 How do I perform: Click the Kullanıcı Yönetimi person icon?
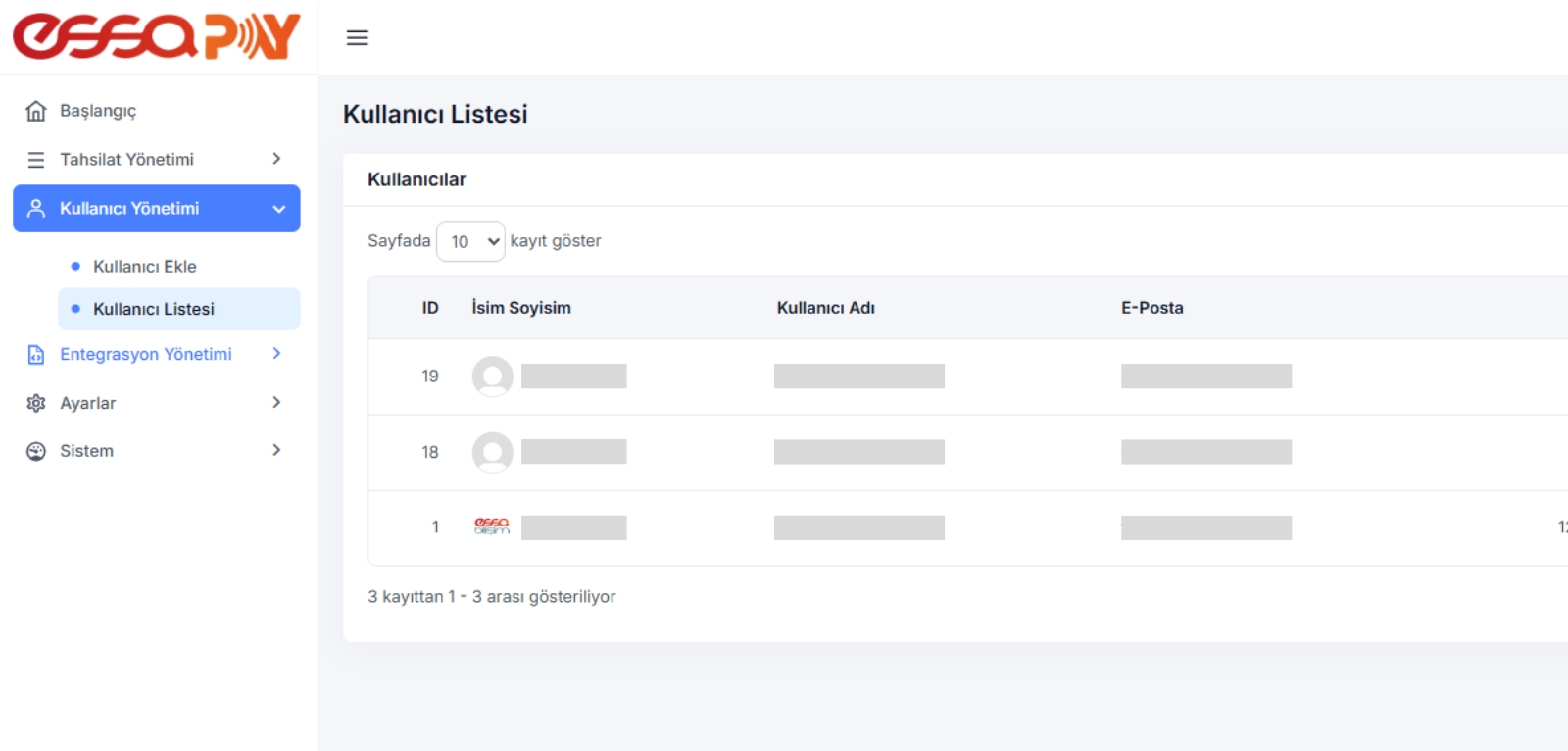coord(36,209)
